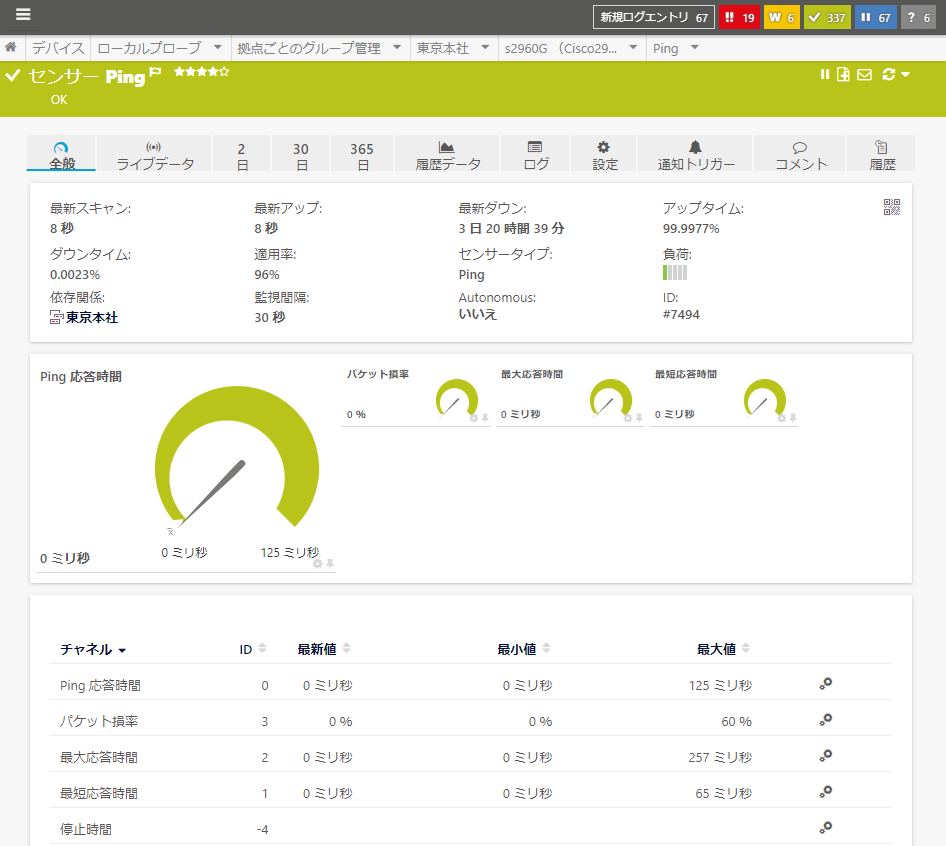
Task: Click 新規ログエントリ 67 button
Action: coord(654,17)
